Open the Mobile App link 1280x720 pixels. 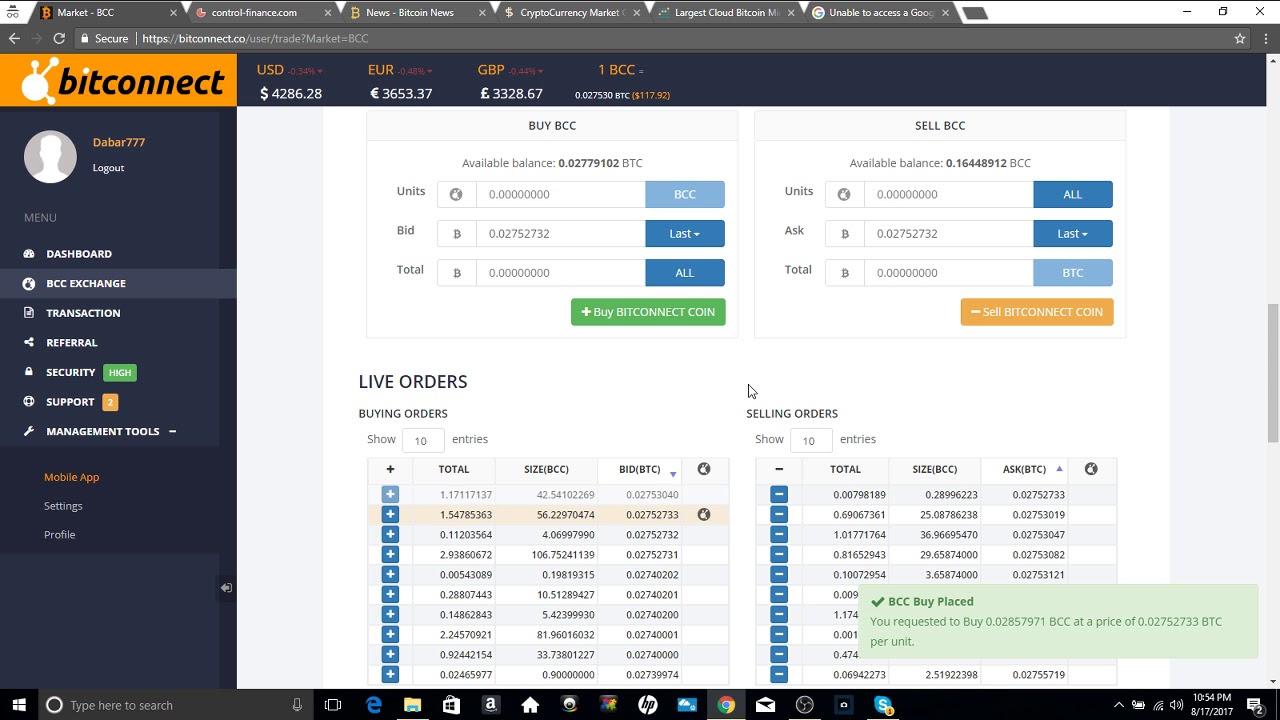click(71, 477)
